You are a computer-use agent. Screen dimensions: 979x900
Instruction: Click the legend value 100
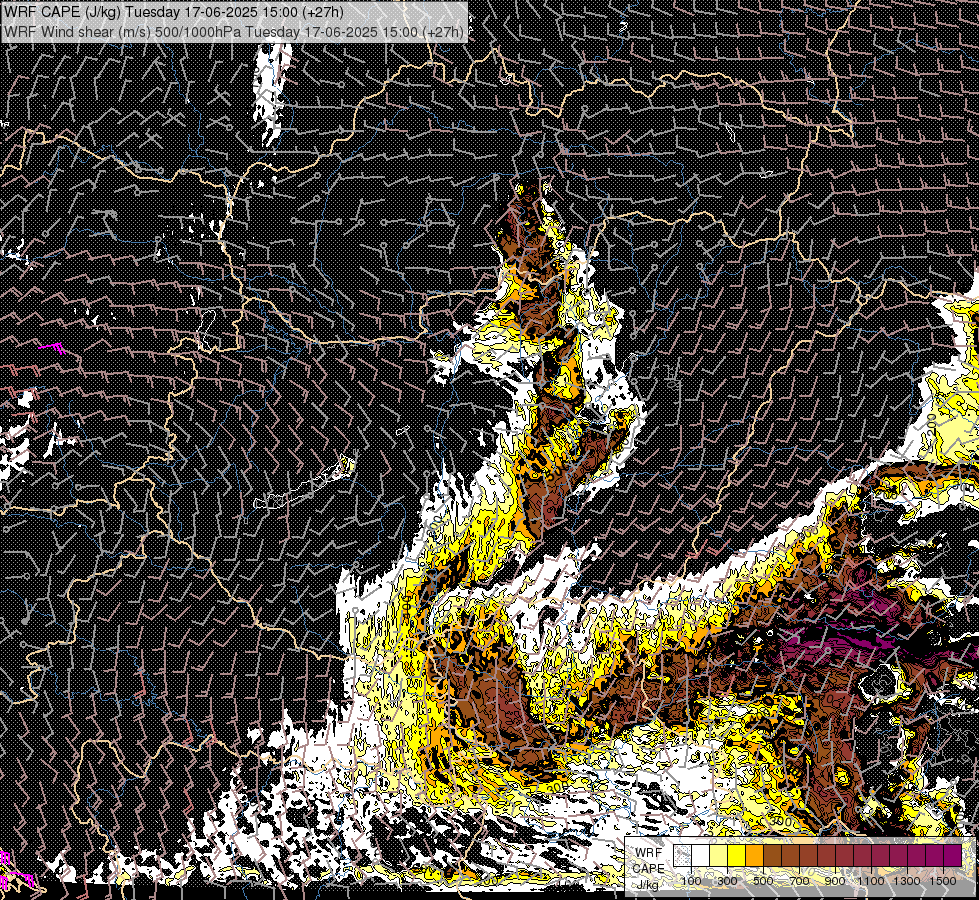[x=691, y=881]
